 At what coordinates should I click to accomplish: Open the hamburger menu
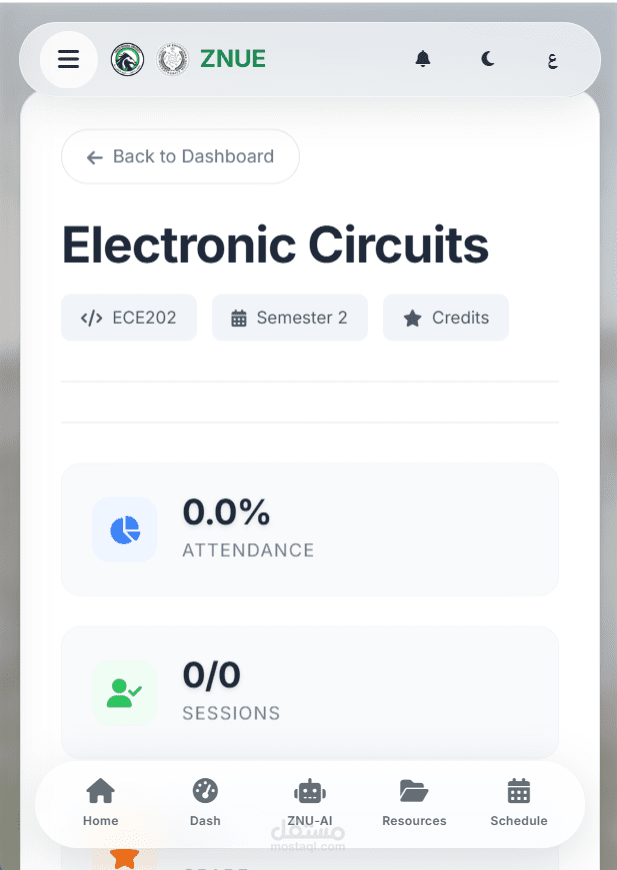[x=68, y=60]
